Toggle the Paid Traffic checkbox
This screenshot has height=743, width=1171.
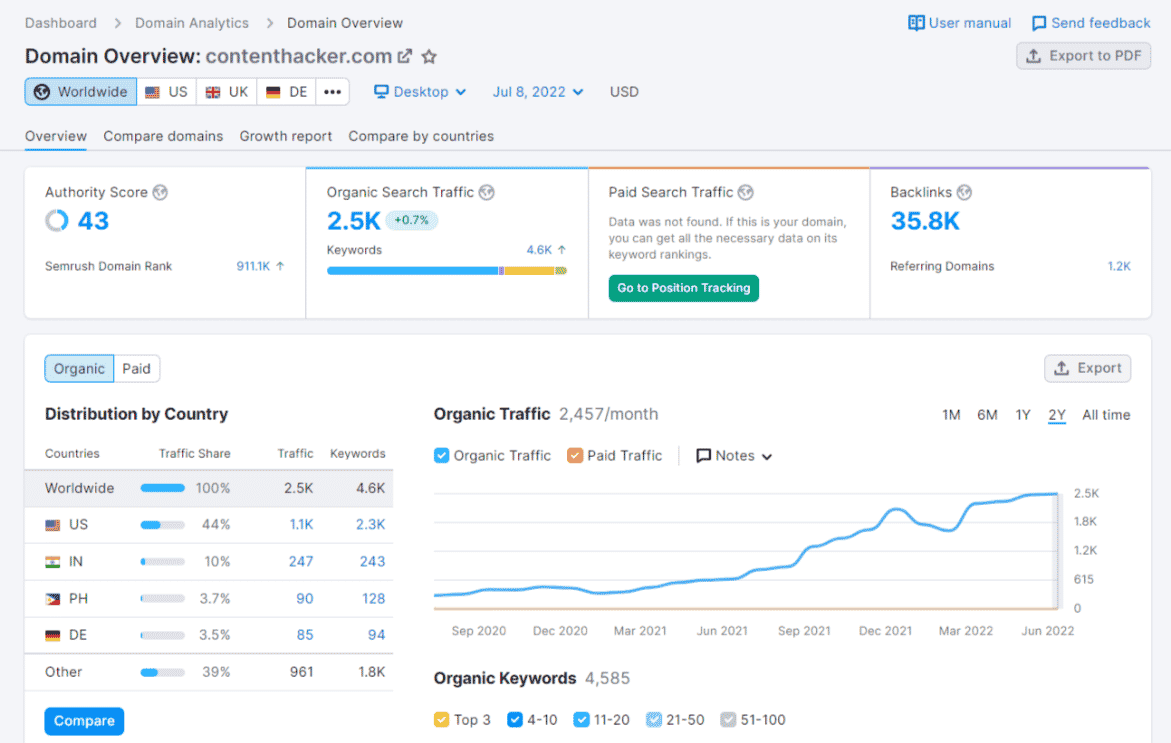pyautogui.click(x=574, y=456)
